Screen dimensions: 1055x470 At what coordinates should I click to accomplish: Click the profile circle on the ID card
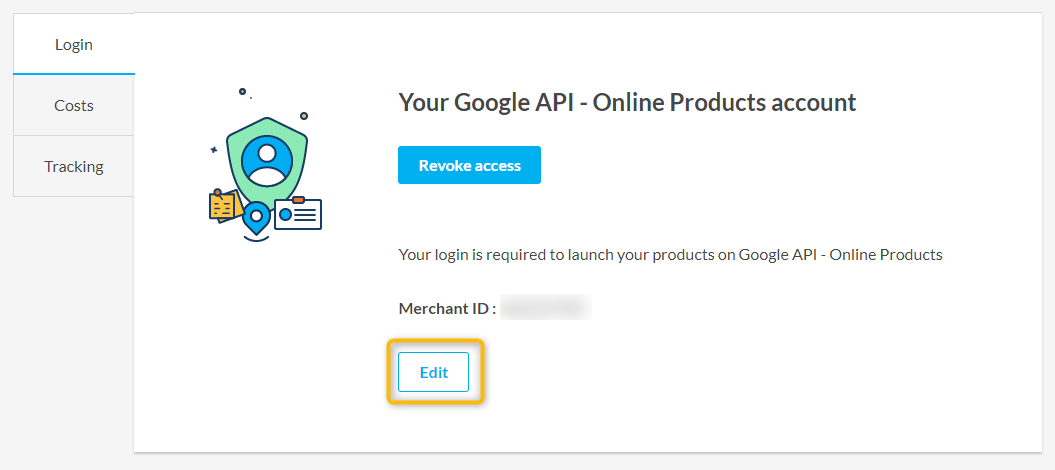[286, 214]
